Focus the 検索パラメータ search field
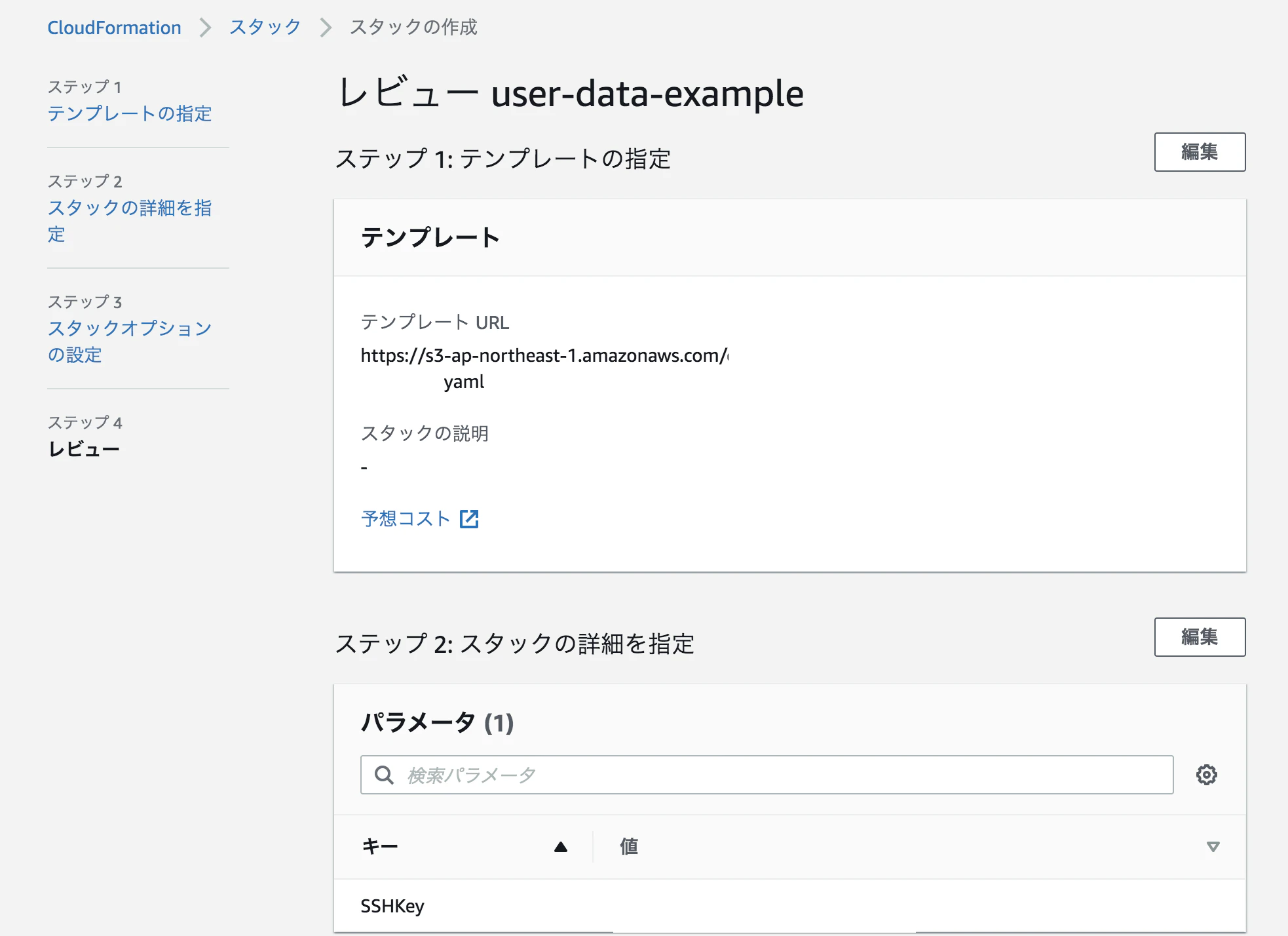Screen dimensions: 1288x936 coord(767,775)
